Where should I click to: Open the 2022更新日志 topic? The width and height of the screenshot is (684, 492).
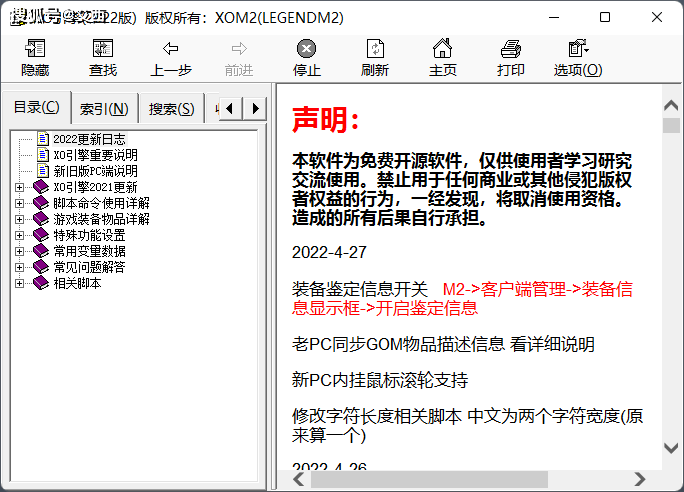point(89,139)
